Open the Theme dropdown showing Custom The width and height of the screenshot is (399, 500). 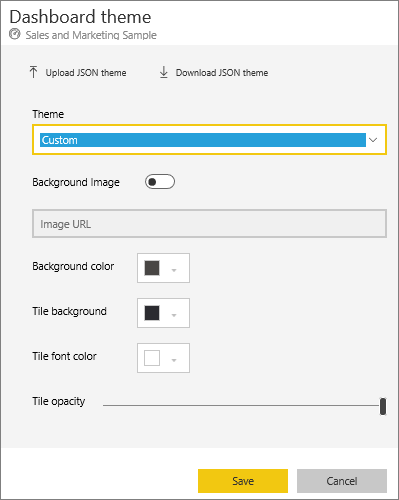(x=209, y=140)
